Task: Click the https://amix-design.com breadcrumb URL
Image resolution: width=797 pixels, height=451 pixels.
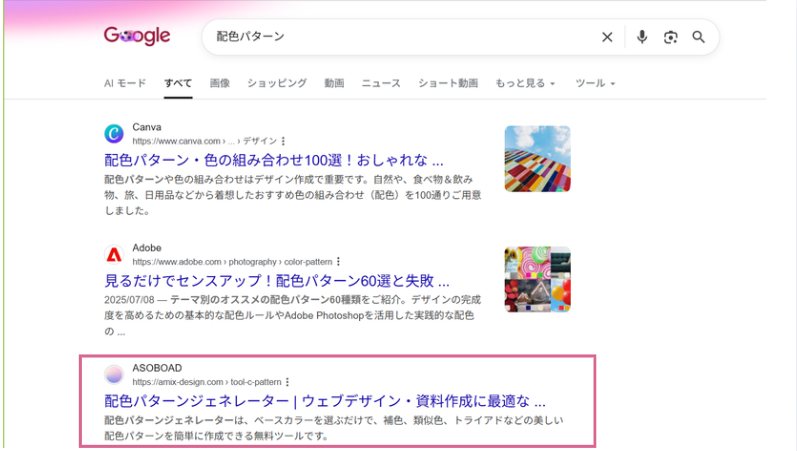Action: tap(207, 382)
